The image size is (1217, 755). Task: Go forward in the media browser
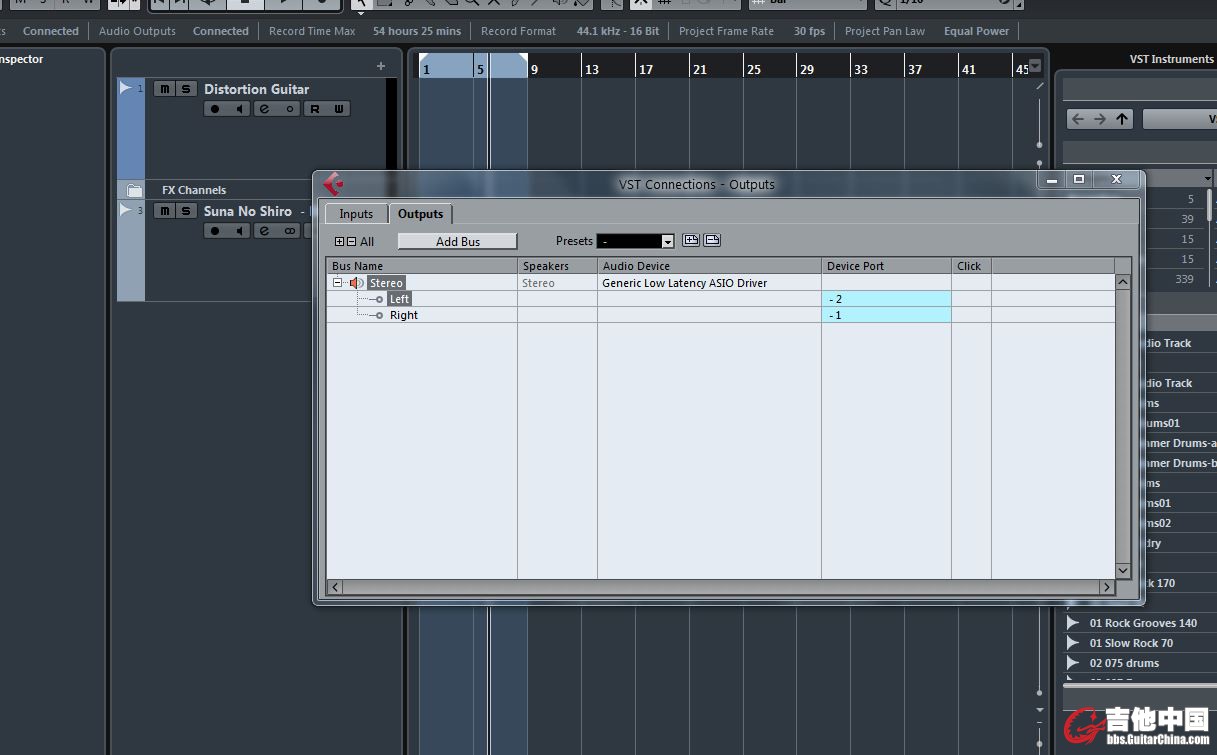[1100, 119]
